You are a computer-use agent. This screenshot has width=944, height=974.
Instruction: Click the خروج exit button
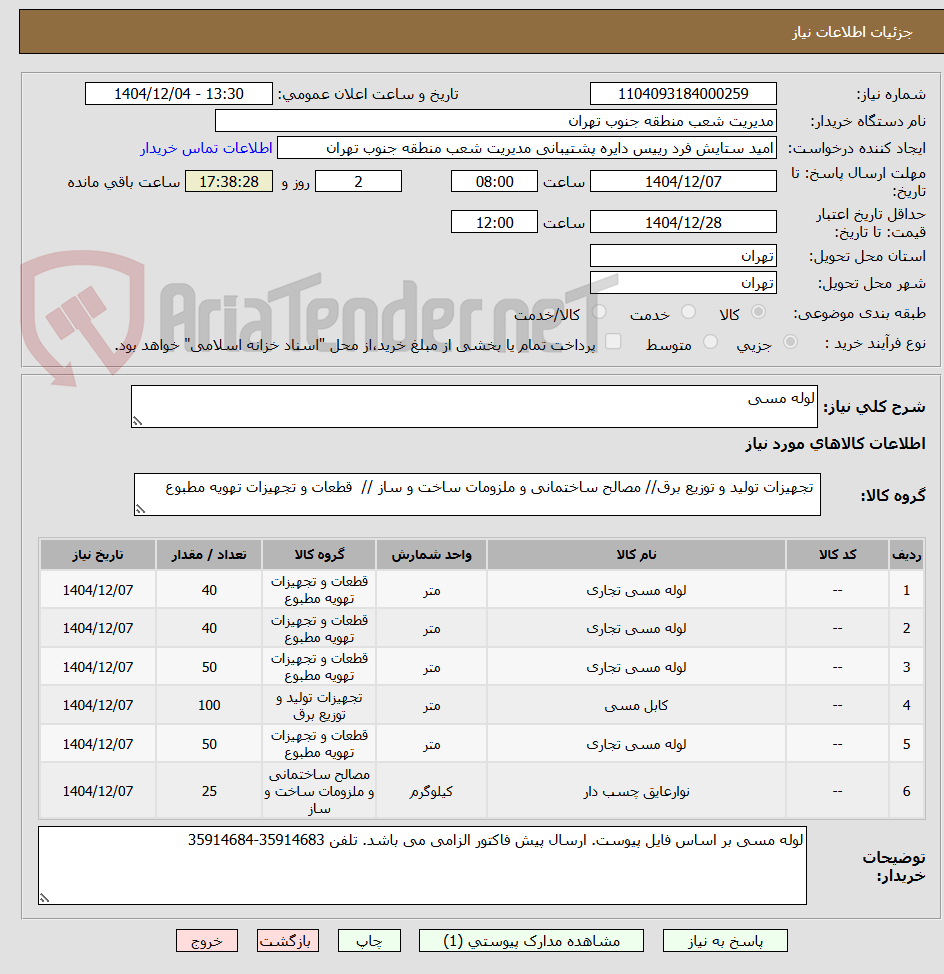[207, 940]
